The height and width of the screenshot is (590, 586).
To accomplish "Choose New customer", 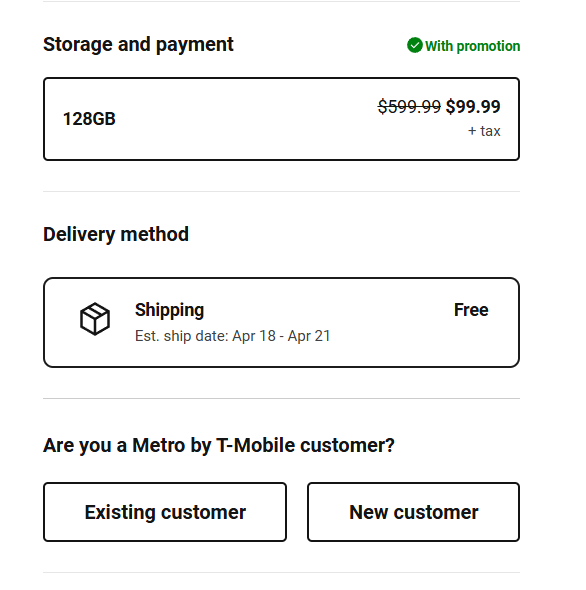I will [413, 512].
